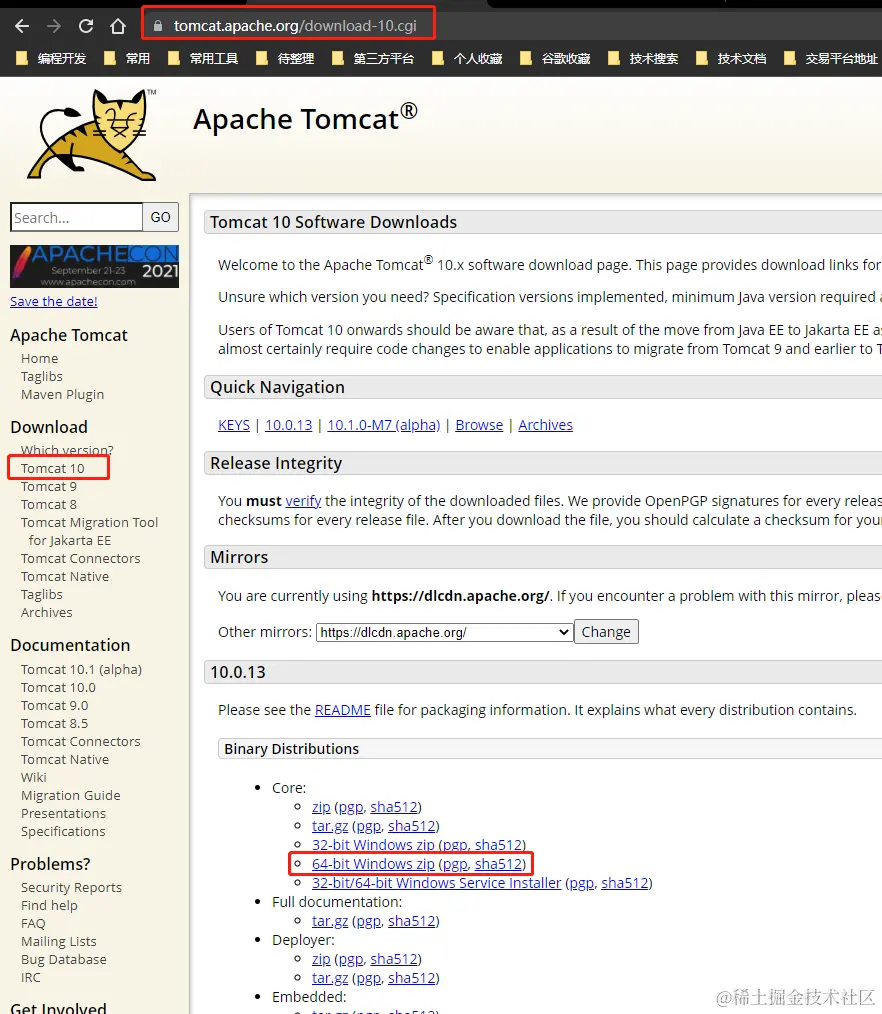Open the Home sidebar link
882x1014 pixels.
click(39, 358)
